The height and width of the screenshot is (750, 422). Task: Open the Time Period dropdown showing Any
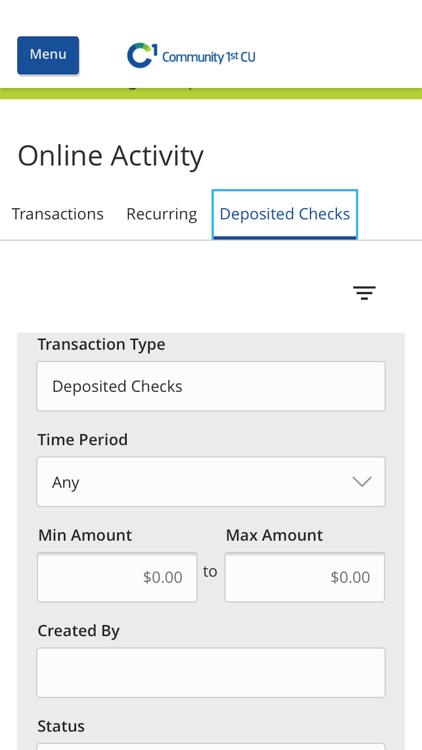click(211, 482)
